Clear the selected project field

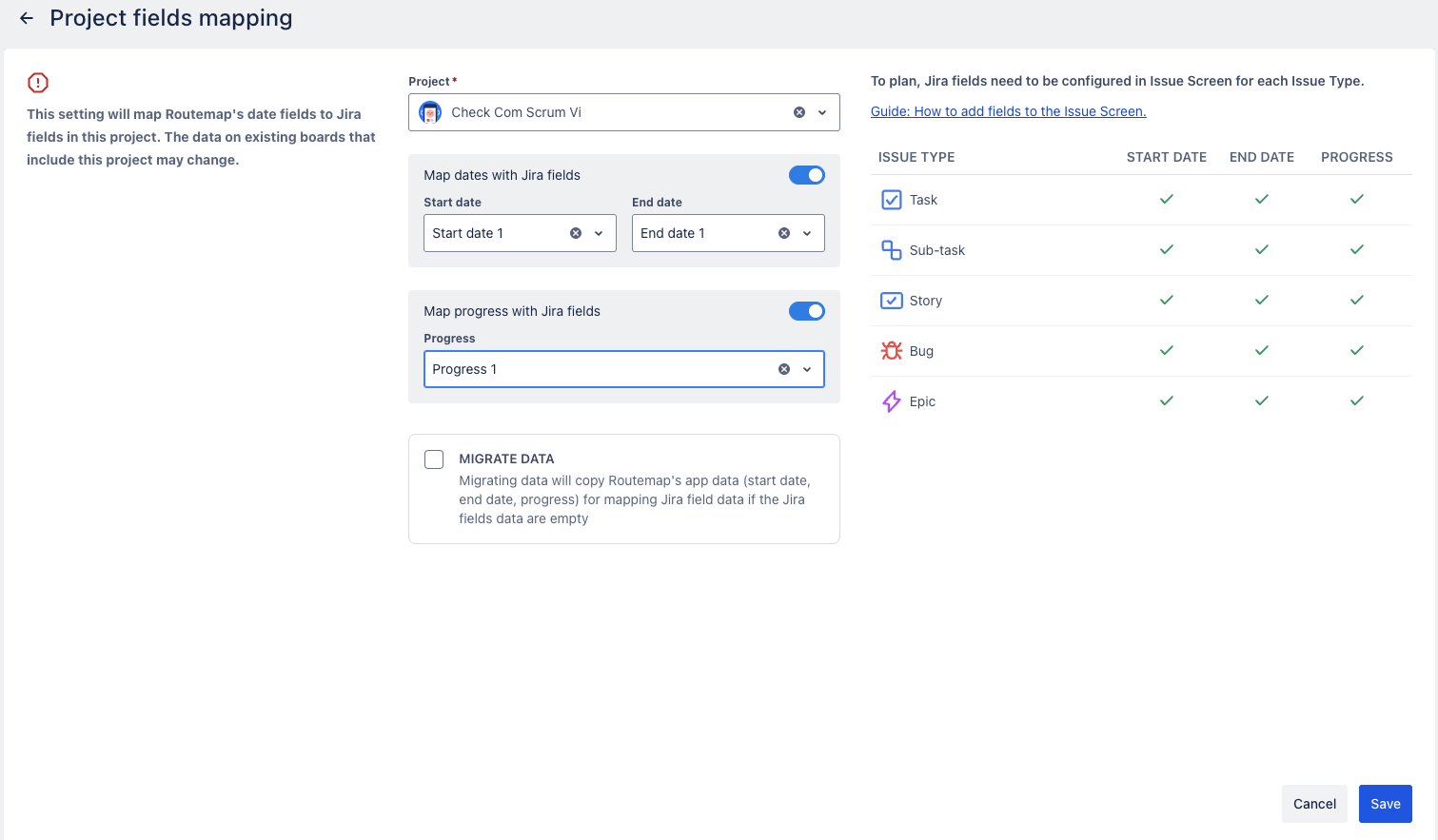[x=799, y=112]
